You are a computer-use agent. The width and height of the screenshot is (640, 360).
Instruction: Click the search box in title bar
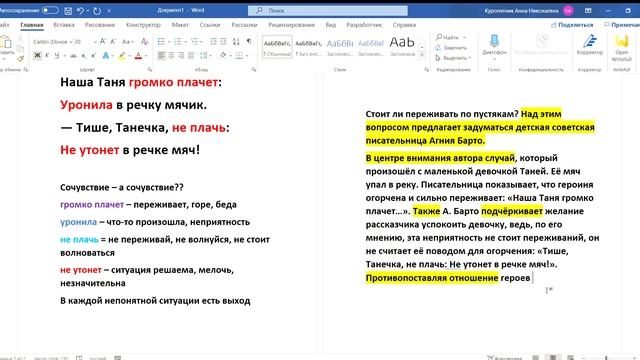pyautogui.click(x=328, y=11)
